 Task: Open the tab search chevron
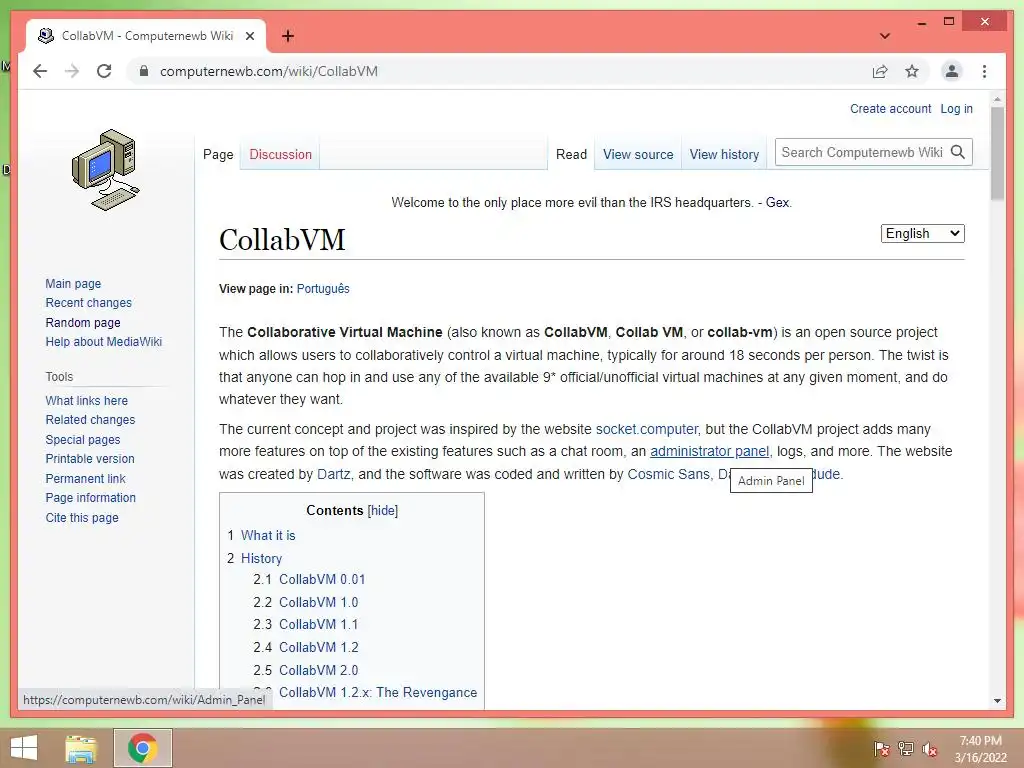pyautogui.click(x=885, y=36)
